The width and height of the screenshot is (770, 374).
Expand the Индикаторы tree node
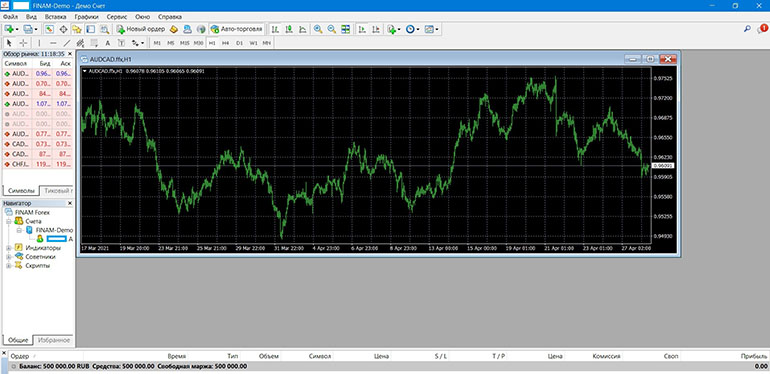coord(8,247)
